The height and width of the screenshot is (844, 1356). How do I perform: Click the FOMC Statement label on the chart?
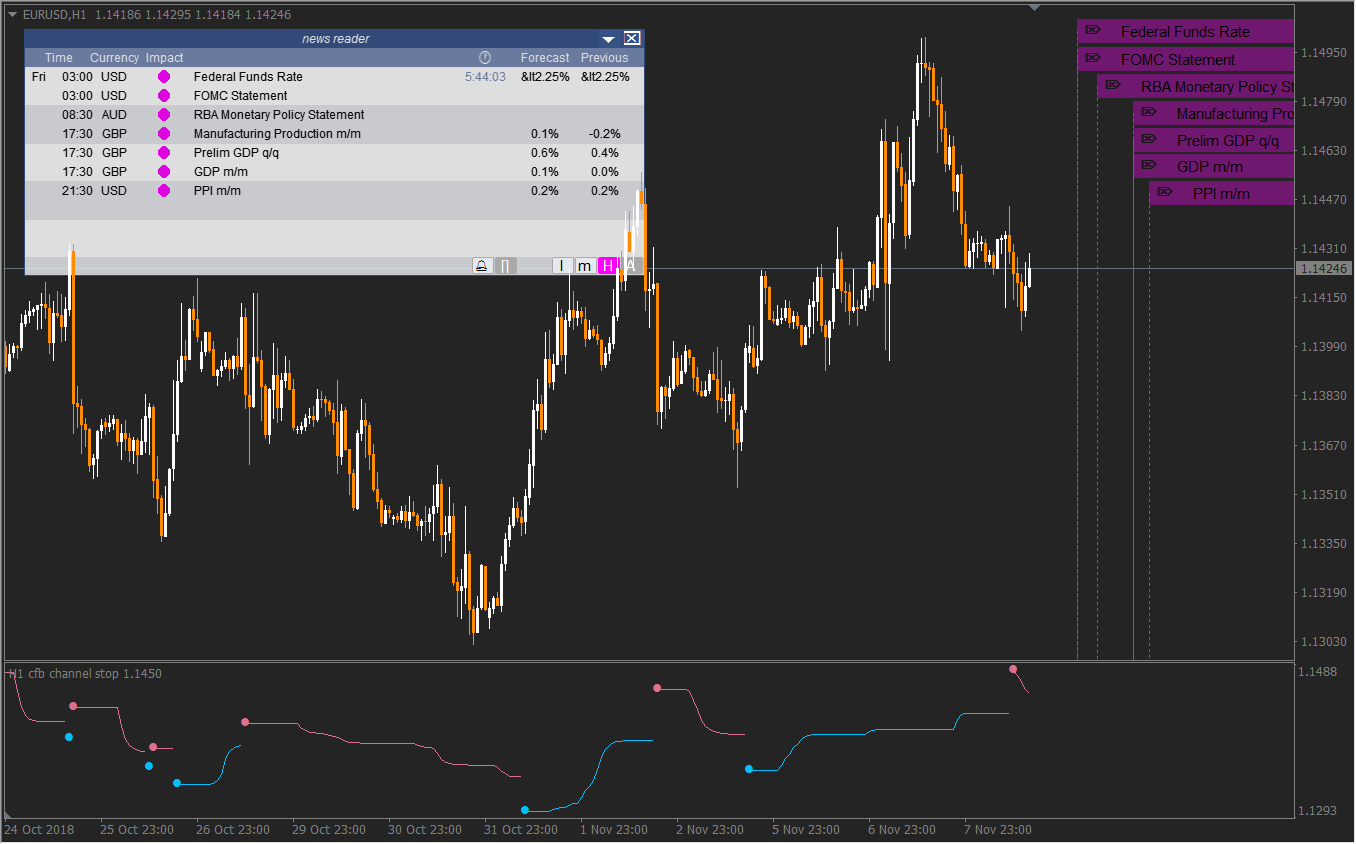pyautogui.click(x=1178, y=60)
